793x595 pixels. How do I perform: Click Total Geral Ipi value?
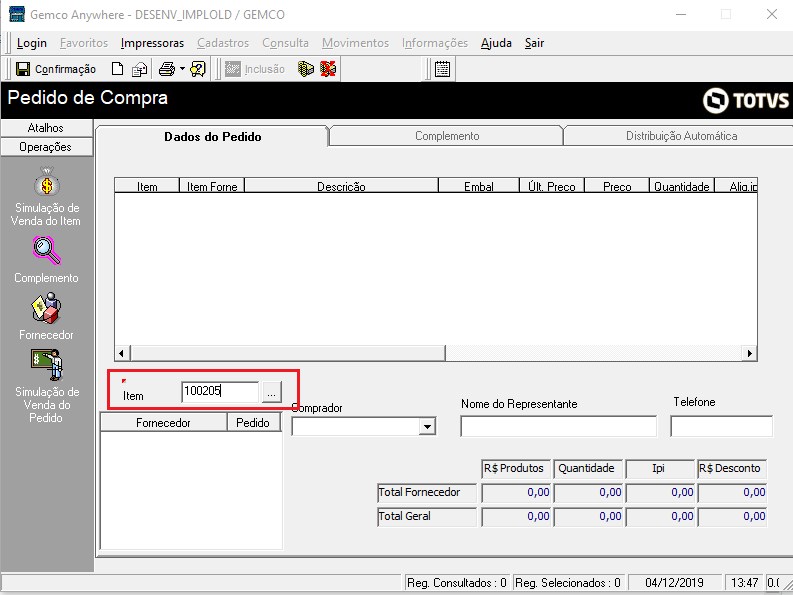click(660, 517)
